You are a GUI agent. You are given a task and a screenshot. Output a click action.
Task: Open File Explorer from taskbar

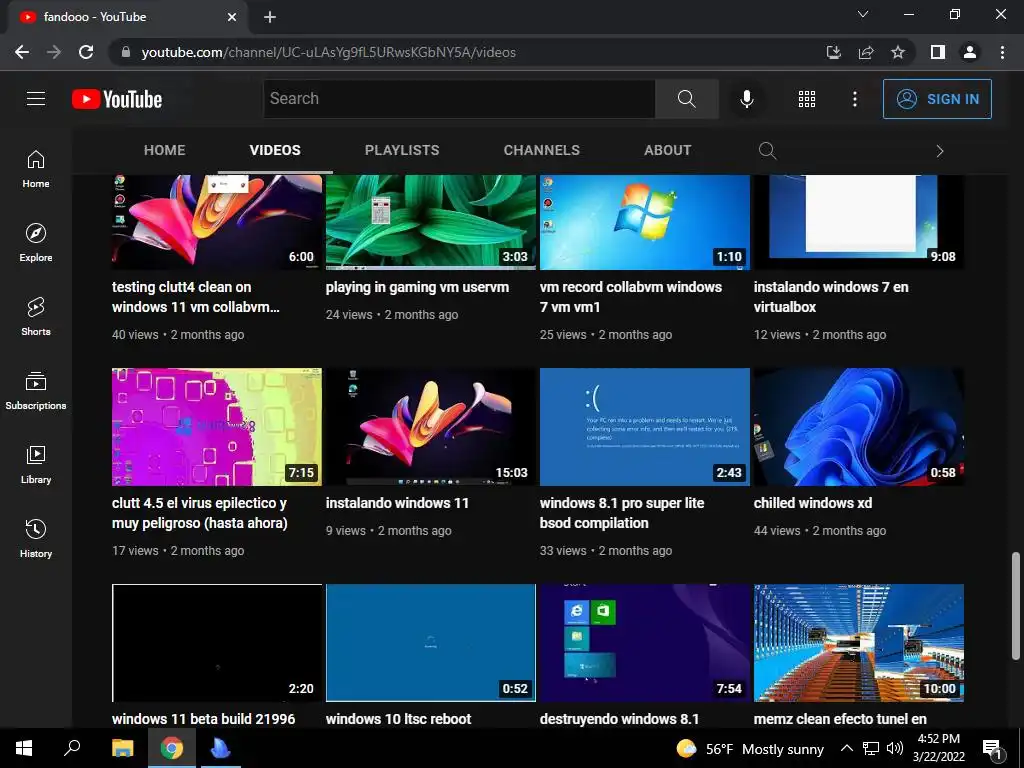pyautogui.click(x=122, y=748)
